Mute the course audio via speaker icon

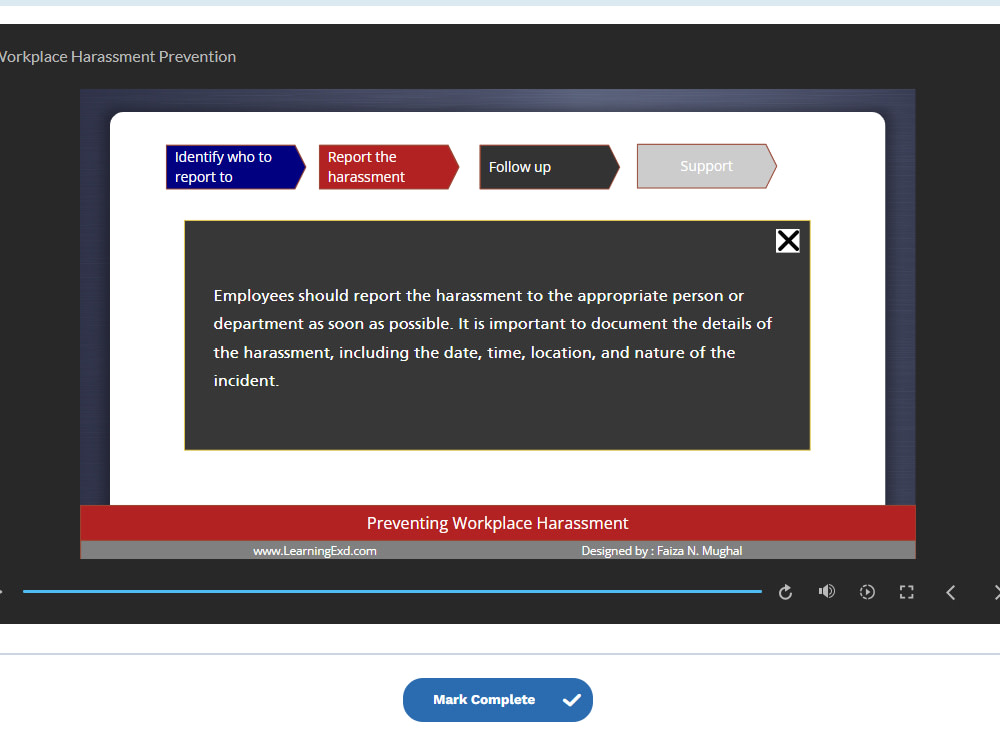(x=827, y=592)
